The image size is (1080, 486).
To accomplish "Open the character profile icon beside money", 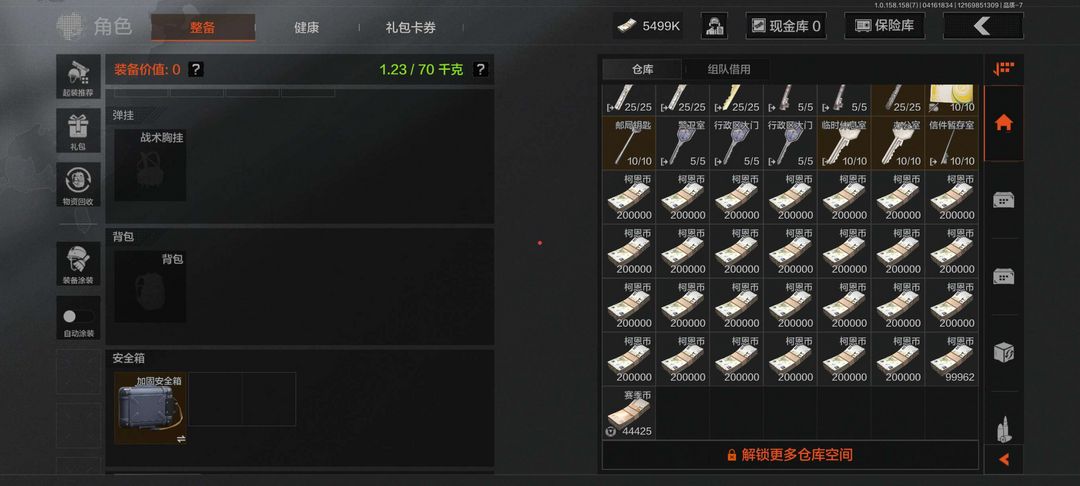I will 714,26.
